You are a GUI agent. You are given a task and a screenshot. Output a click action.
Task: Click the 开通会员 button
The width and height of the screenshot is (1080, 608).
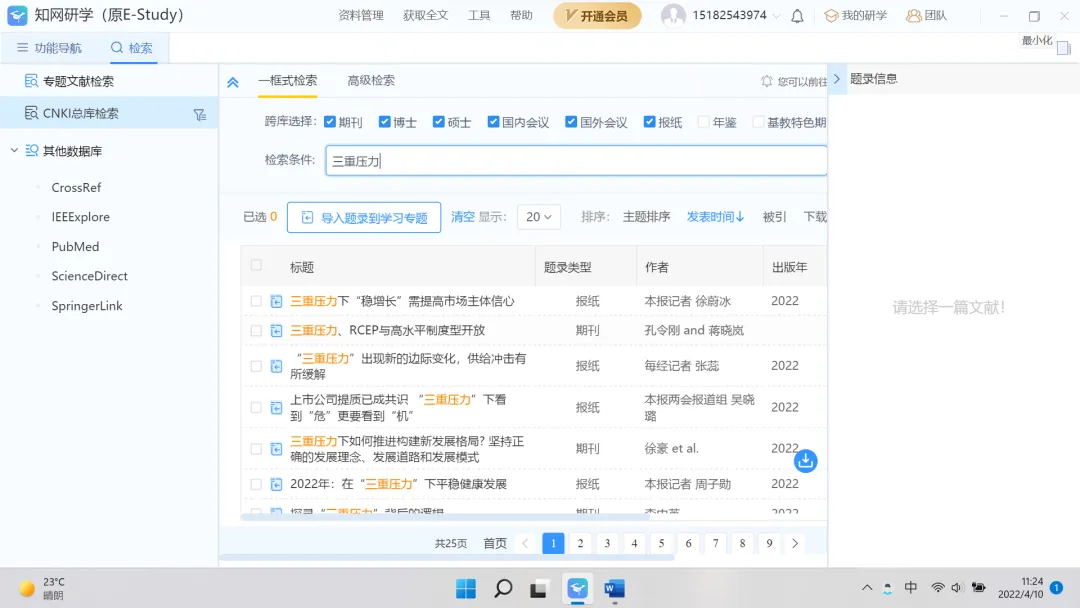(596, 16)
